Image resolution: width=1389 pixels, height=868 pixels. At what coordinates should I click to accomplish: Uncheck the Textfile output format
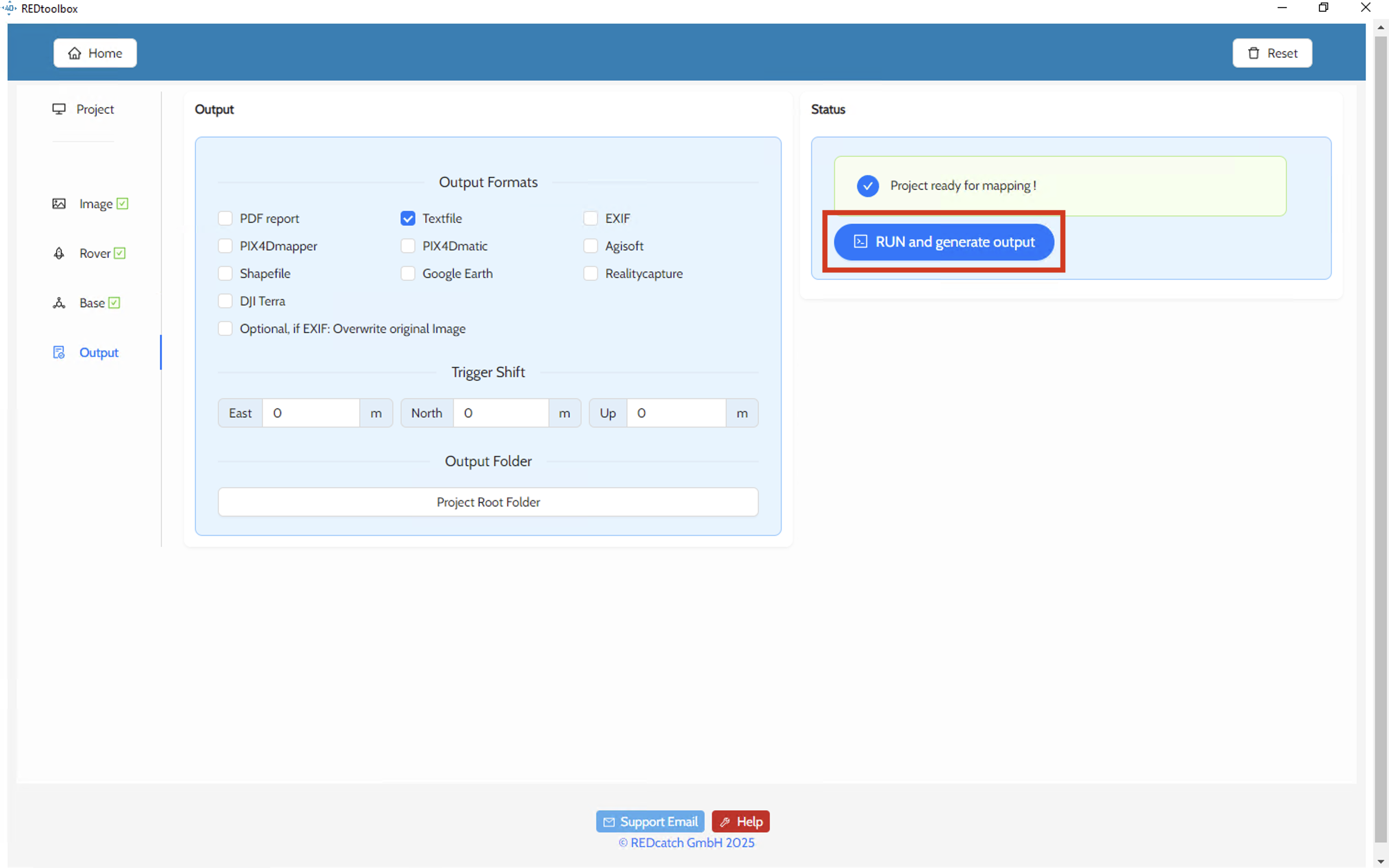(407, 219)
